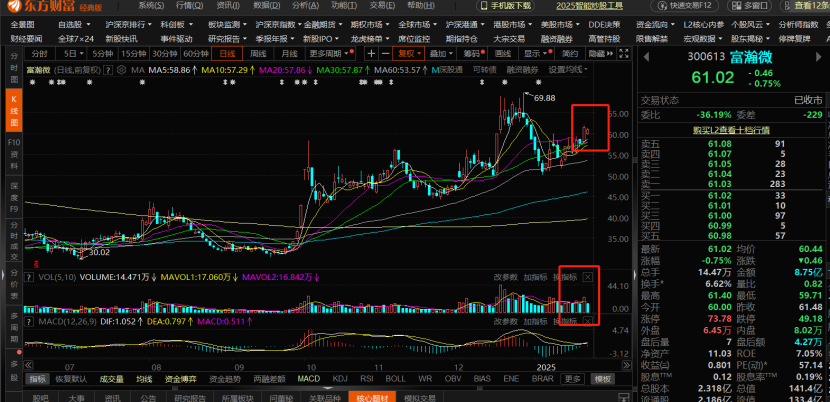Open the 多周期 side tab
830x402 pixels.
tap(13, 329)
